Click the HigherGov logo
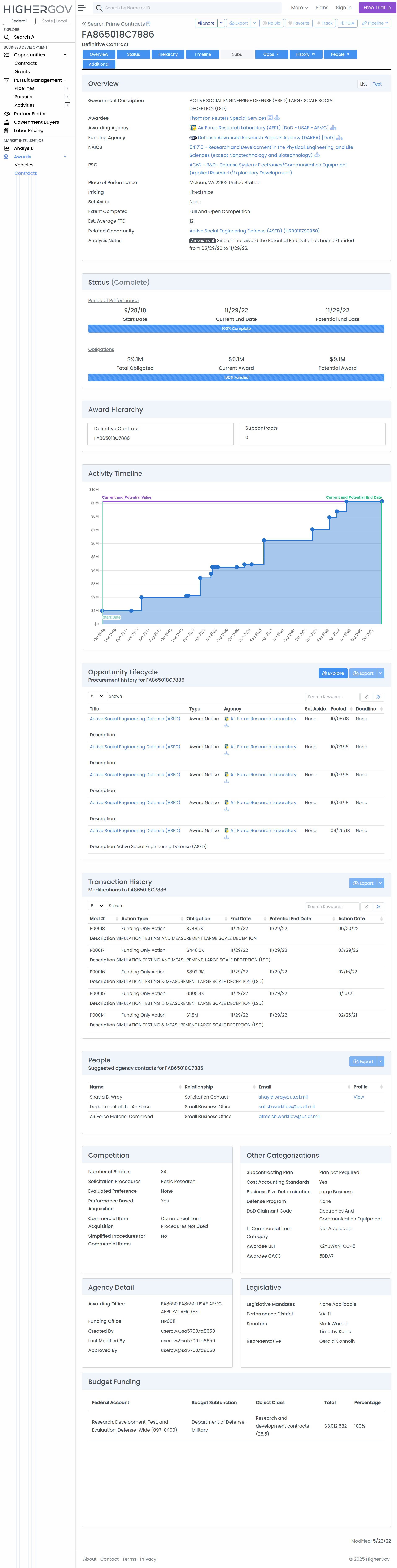This screenshot has width=397, height=1568. point(38,9)
